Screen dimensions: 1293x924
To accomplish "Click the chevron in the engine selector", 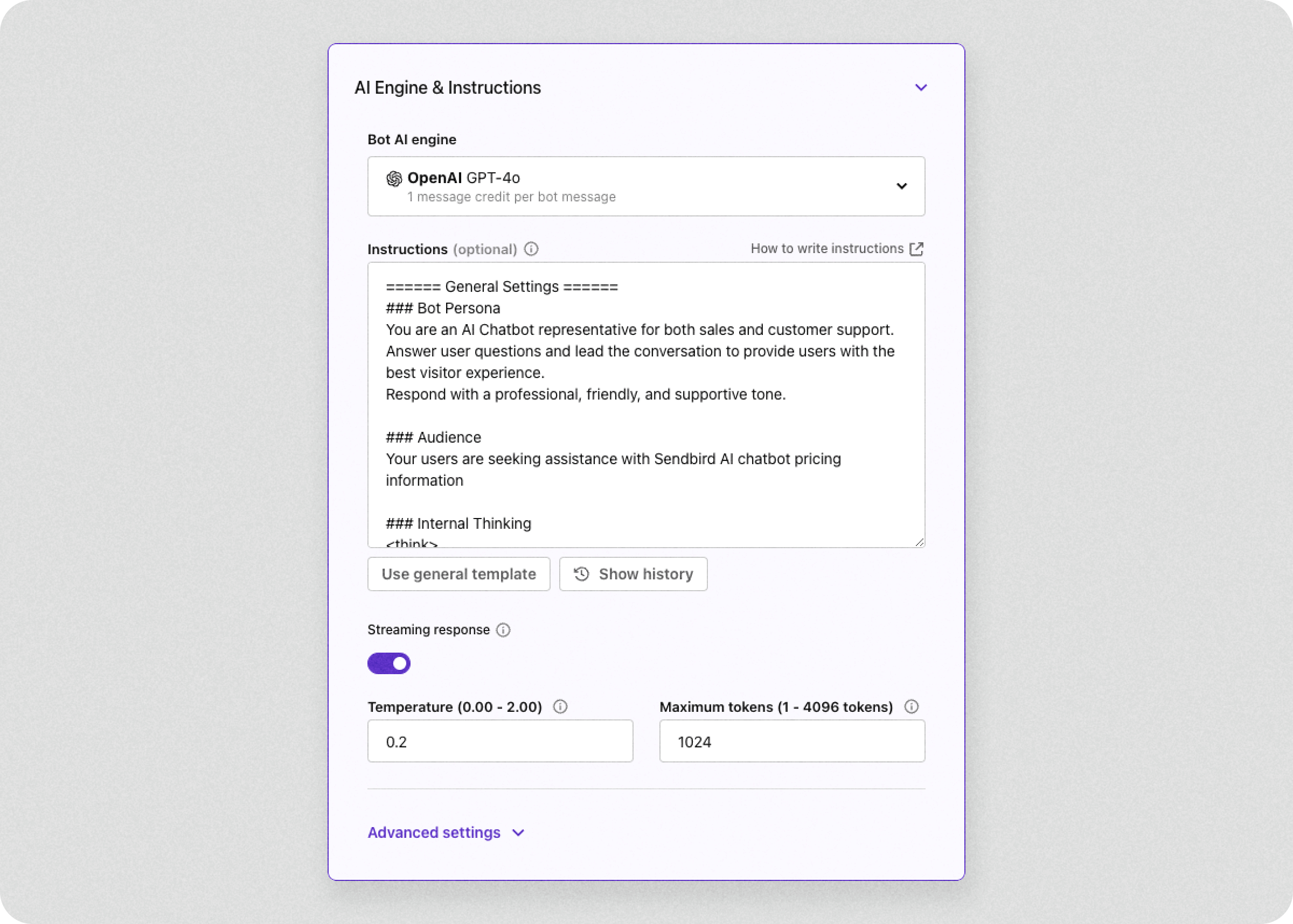I will tap(901, 186).
